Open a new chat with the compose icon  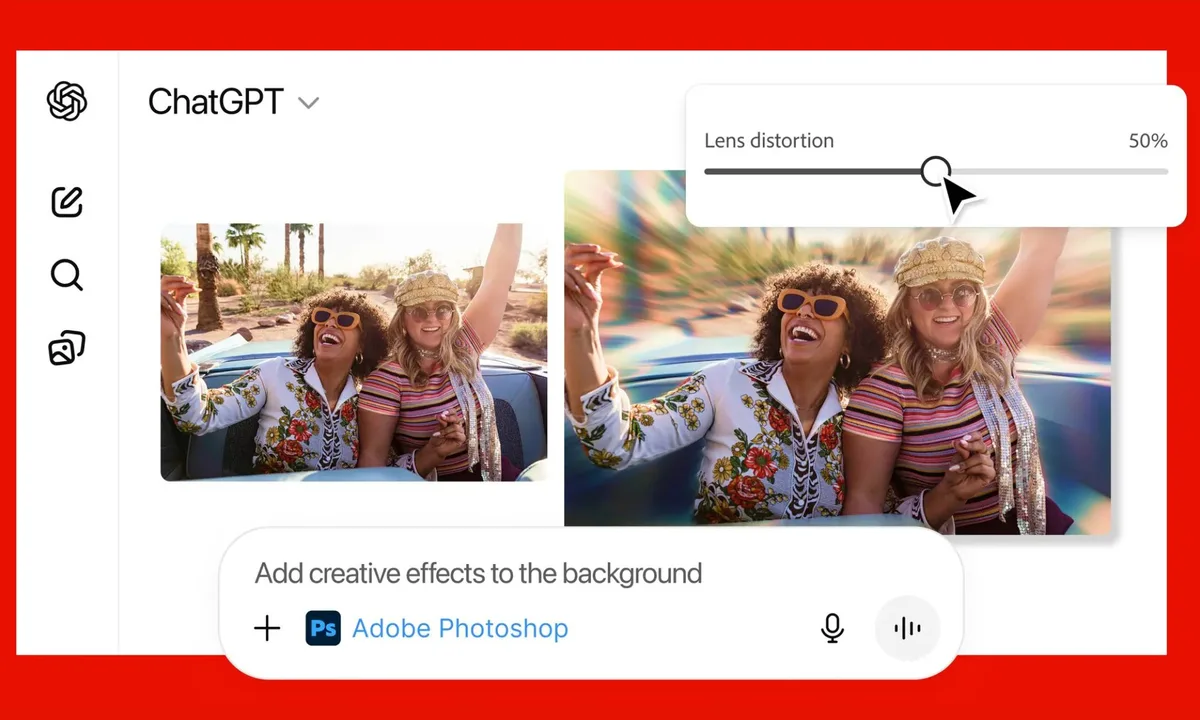point(66,201)
